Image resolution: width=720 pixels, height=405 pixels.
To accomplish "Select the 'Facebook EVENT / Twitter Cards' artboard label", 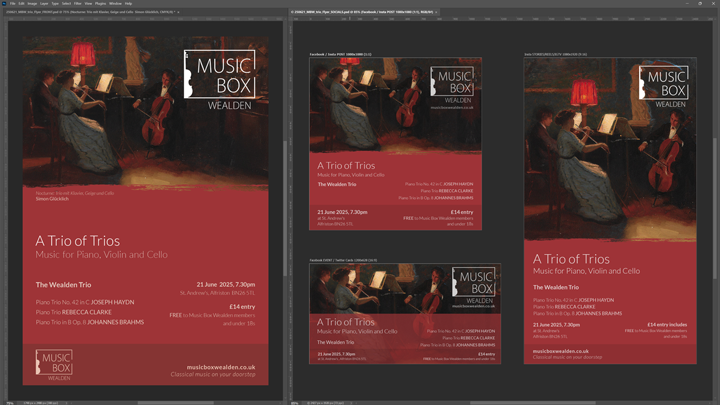I will (x=343, y=260).
